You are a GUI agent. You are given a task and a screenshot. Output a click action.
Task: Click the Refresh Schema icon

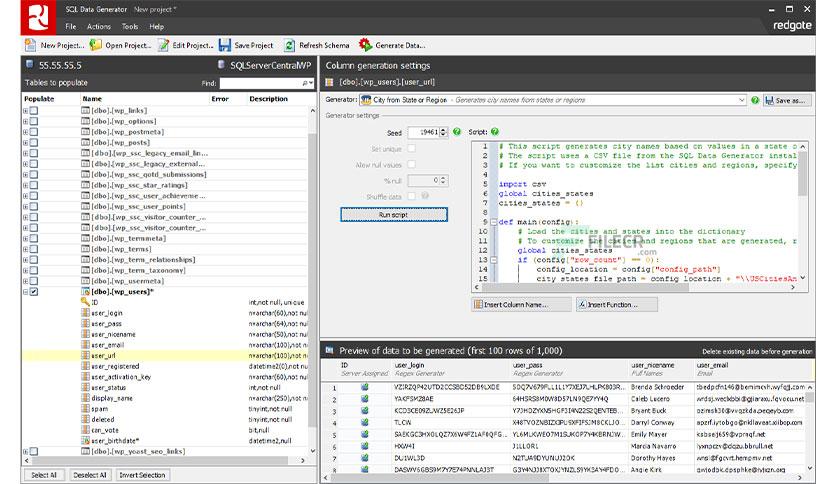(x=290, y=45)
